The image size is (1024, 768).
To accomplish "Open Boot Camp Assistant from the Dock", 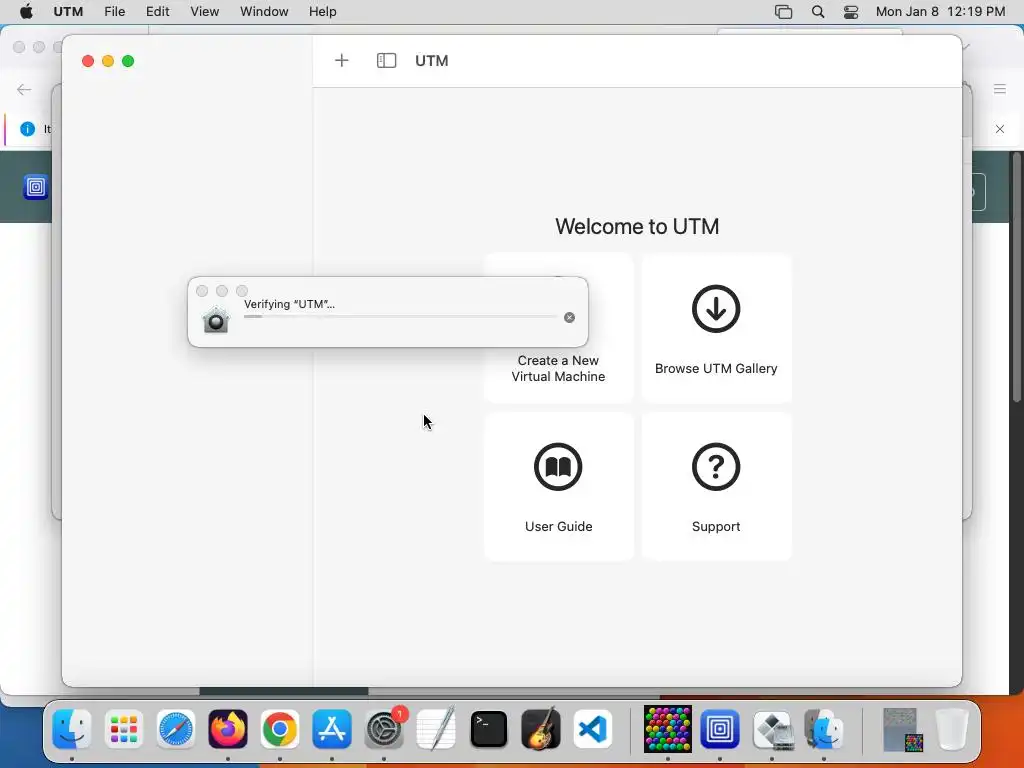I will (x=772, y=729).
